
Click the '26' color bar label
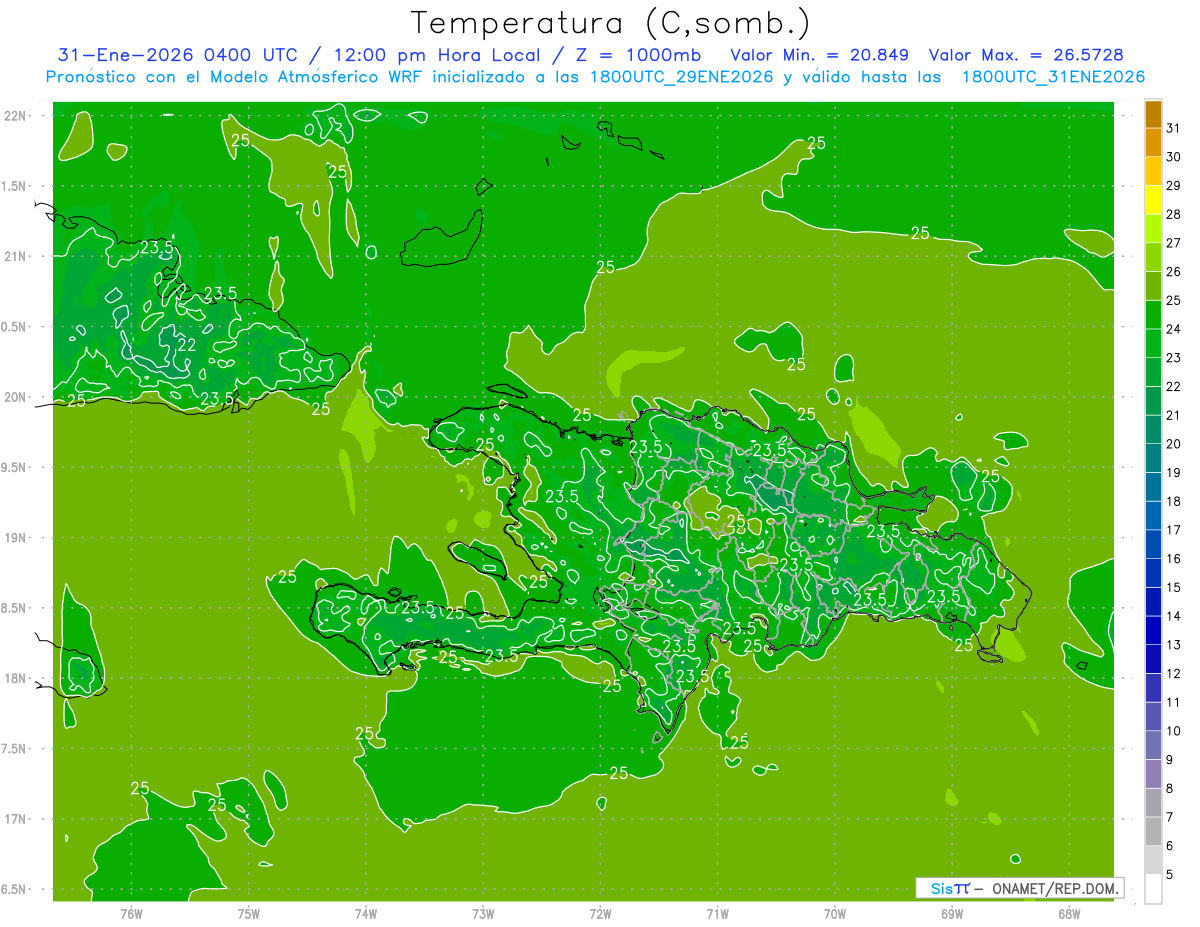1173,272
